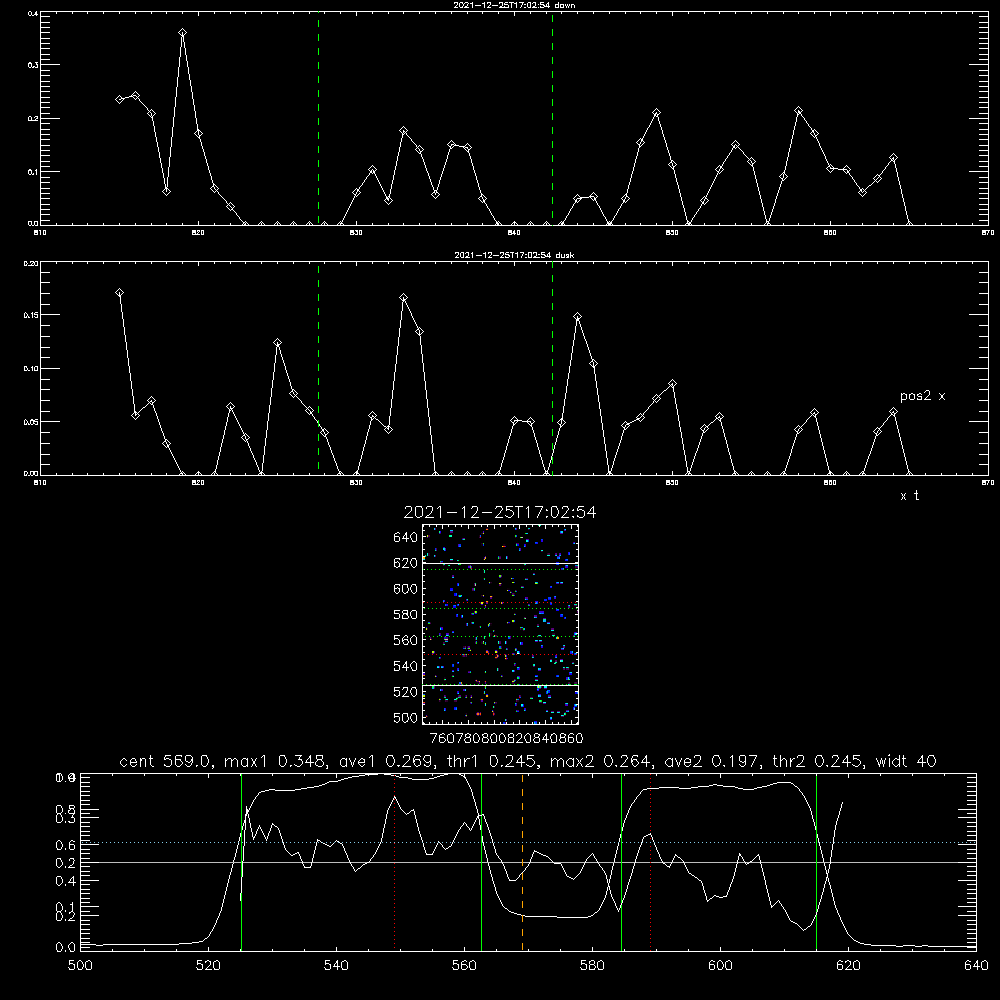Click the 'widt 40' value

click(x=906, y=761)
